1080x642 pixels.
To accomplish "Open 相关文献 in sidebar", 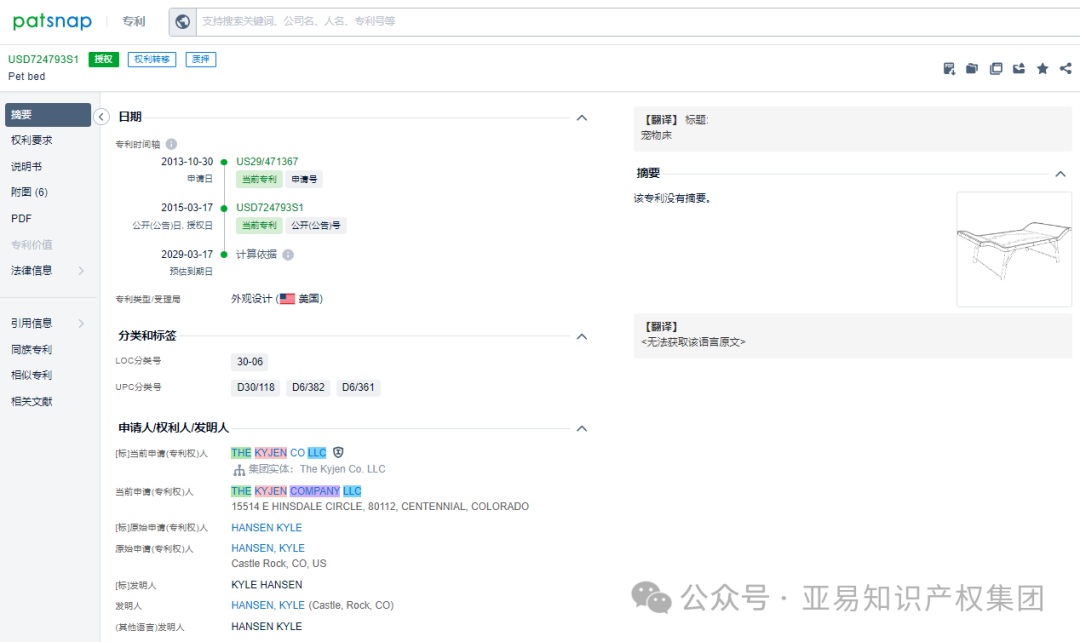I will [32, 402].
